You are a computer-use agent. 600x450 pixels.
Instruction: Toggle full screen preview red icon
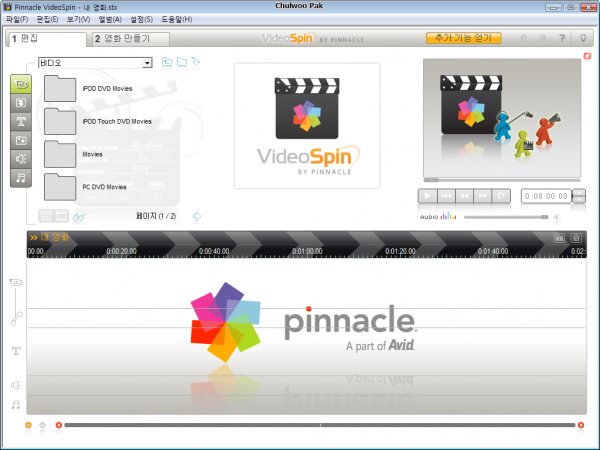[587, 56]
